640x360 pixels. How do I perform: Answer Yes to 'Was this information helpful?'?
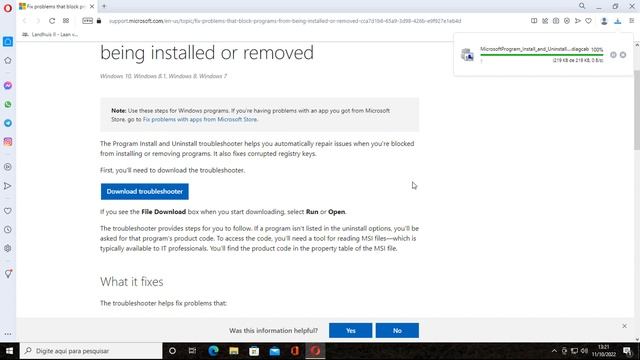click(x=351, y=331)
